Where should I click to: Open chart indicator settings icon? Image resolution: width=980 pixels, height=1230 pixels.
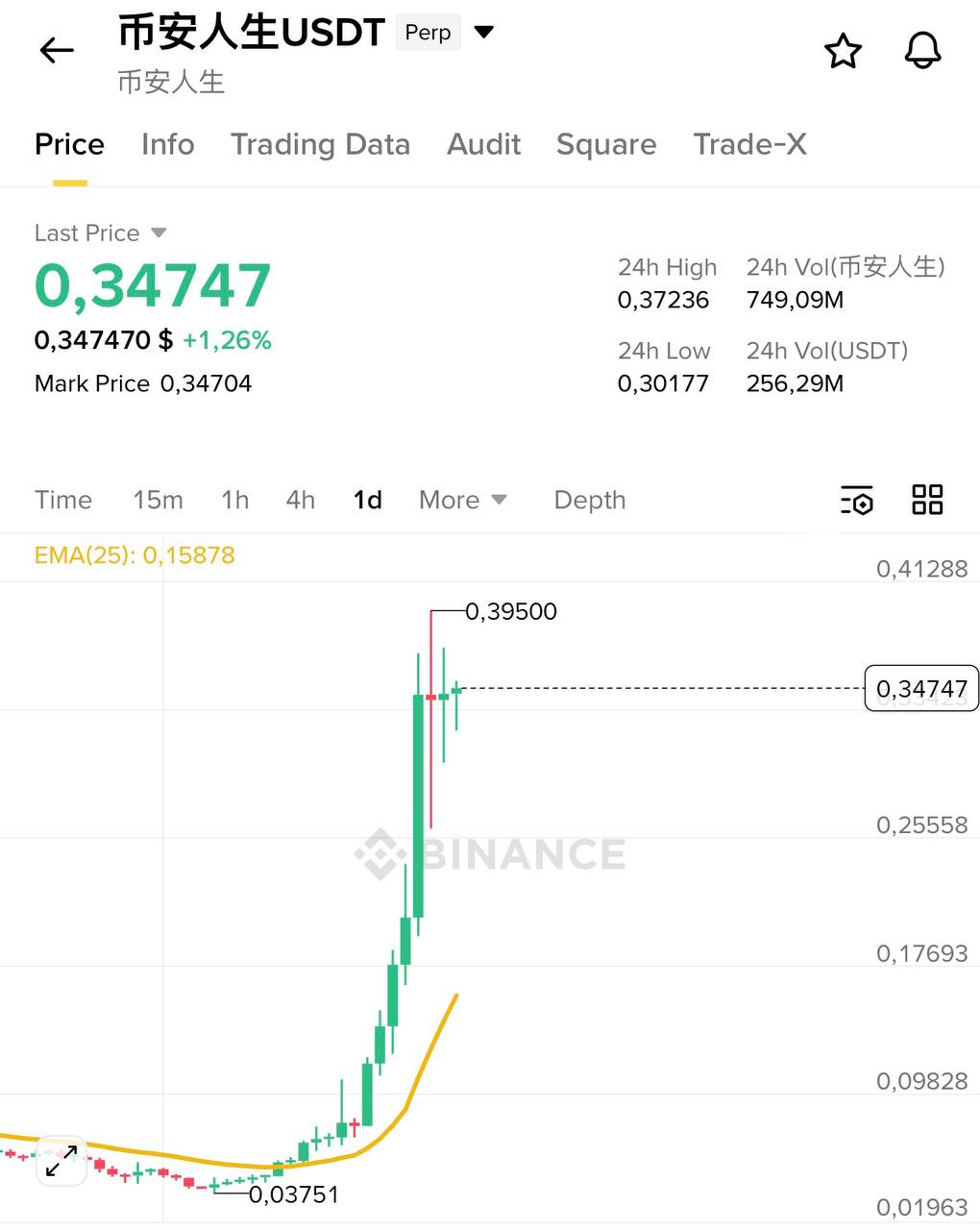pos(856,500)
